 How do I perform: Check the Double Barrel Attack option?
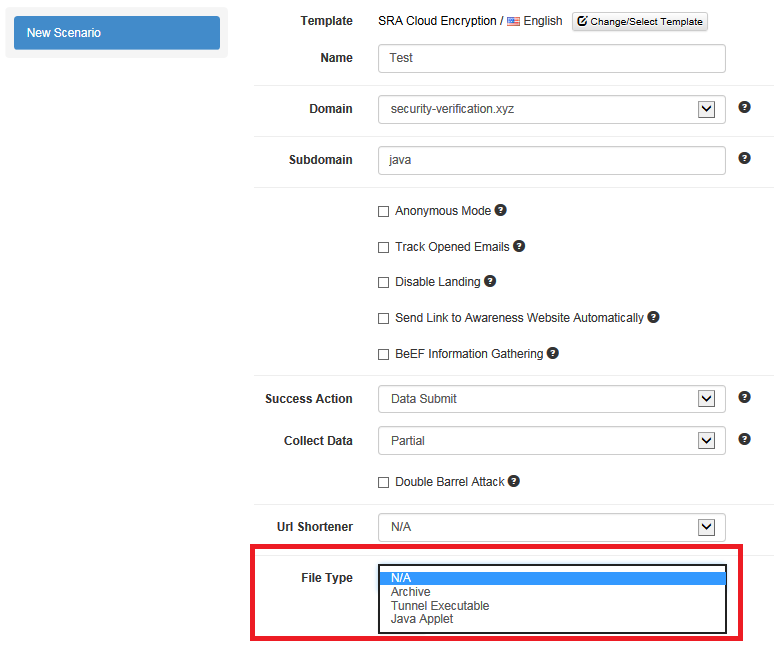pyautogui.click(x=384, y=482)
